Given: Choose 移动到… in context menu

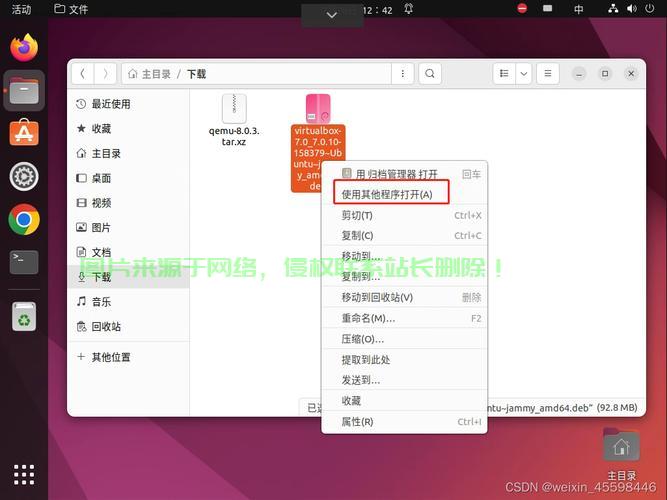Looking at the screenshot, I should pos(404,256).
